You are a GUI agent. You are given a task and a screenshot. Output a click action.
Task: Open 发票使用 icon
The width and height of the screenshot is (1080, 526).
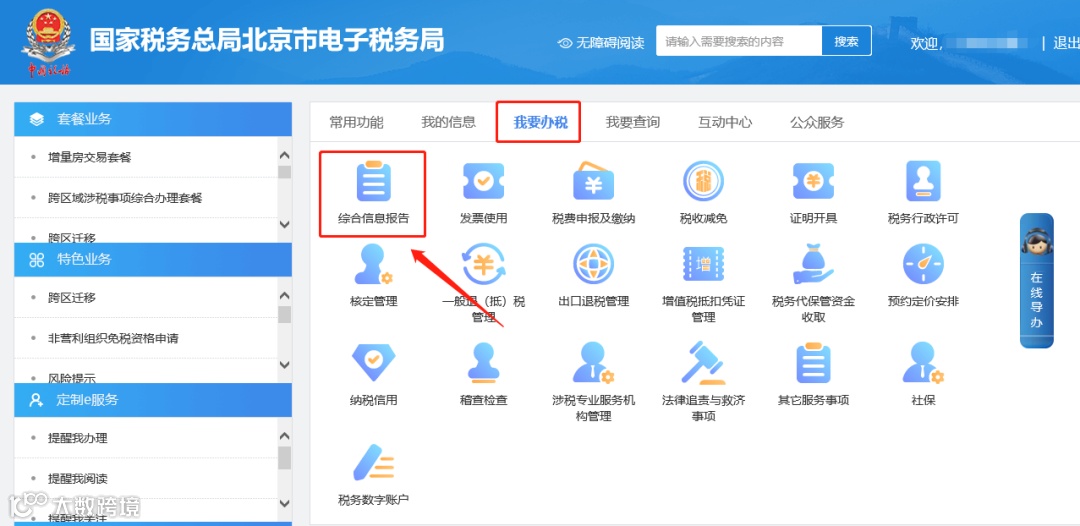tap(483, 182)
